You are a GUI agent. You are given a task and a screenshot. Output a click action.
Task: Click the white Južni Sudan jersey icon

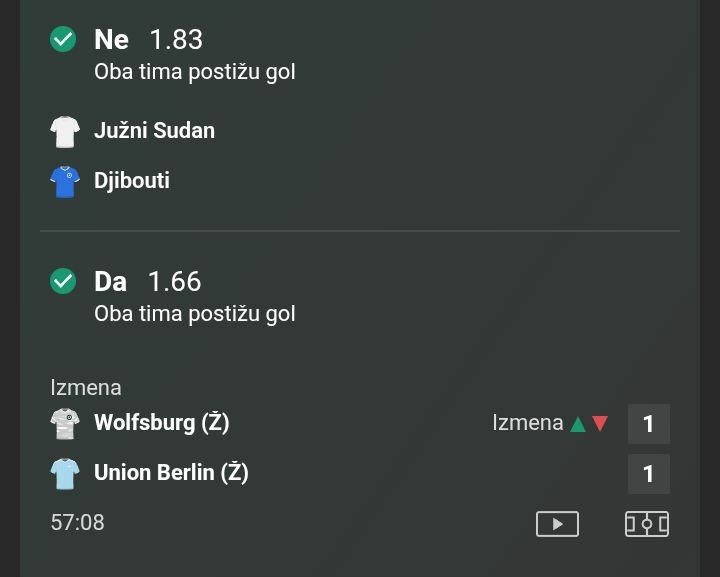(65, 131)
